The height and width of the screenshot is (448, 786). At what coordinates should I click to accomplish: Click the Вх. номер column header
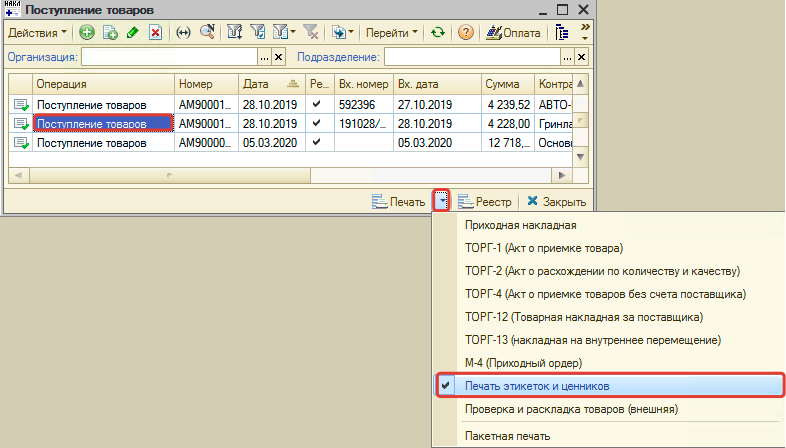pos(364,84)
